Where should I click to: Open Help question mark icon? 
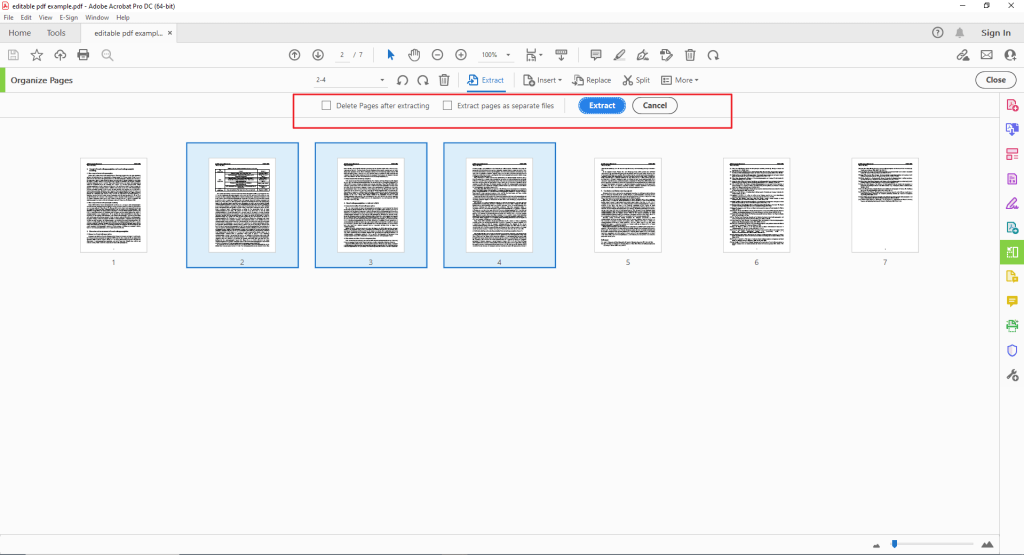(937, 33)
